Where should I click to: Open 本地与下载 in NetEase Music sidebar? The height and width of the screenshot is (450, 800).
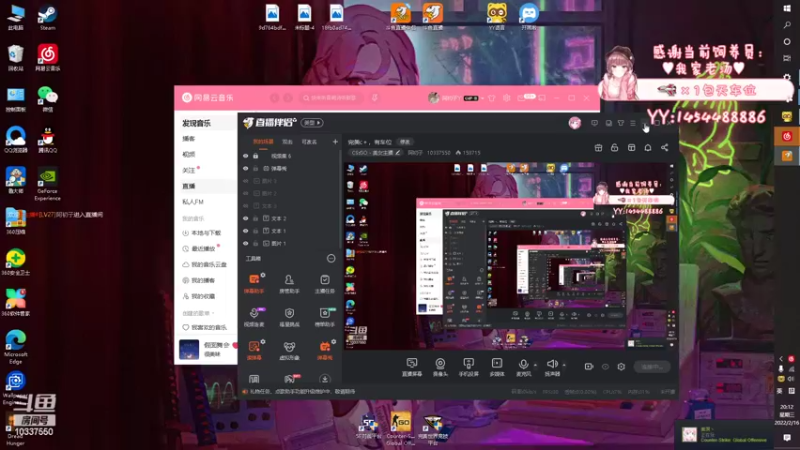coord(202,233)
